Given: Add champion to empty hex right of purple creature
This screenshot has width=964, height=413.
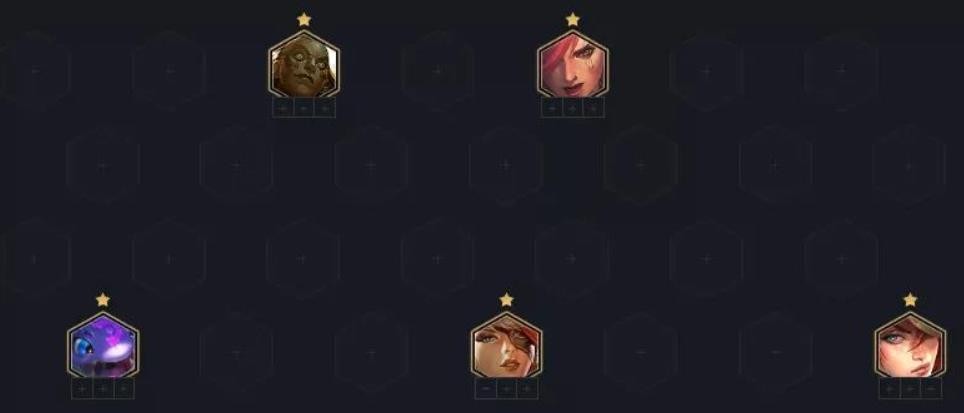Looking at the screenshot, I should 236,353.
